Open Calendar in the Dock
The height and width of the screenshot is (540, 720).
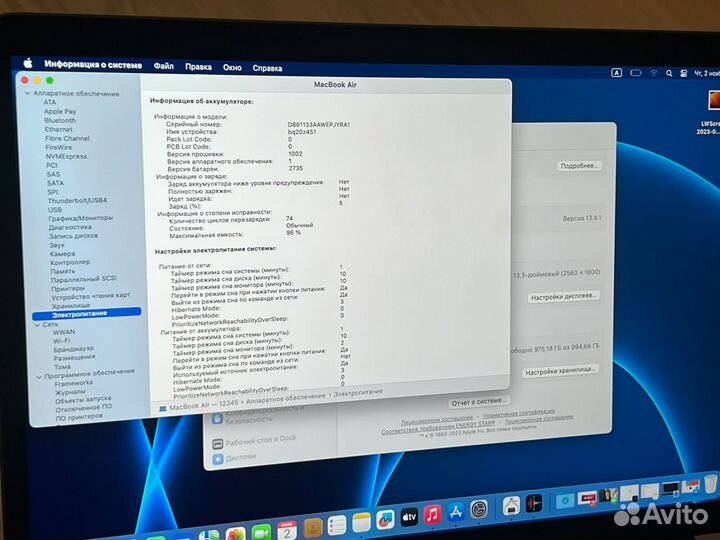(287, 530)
